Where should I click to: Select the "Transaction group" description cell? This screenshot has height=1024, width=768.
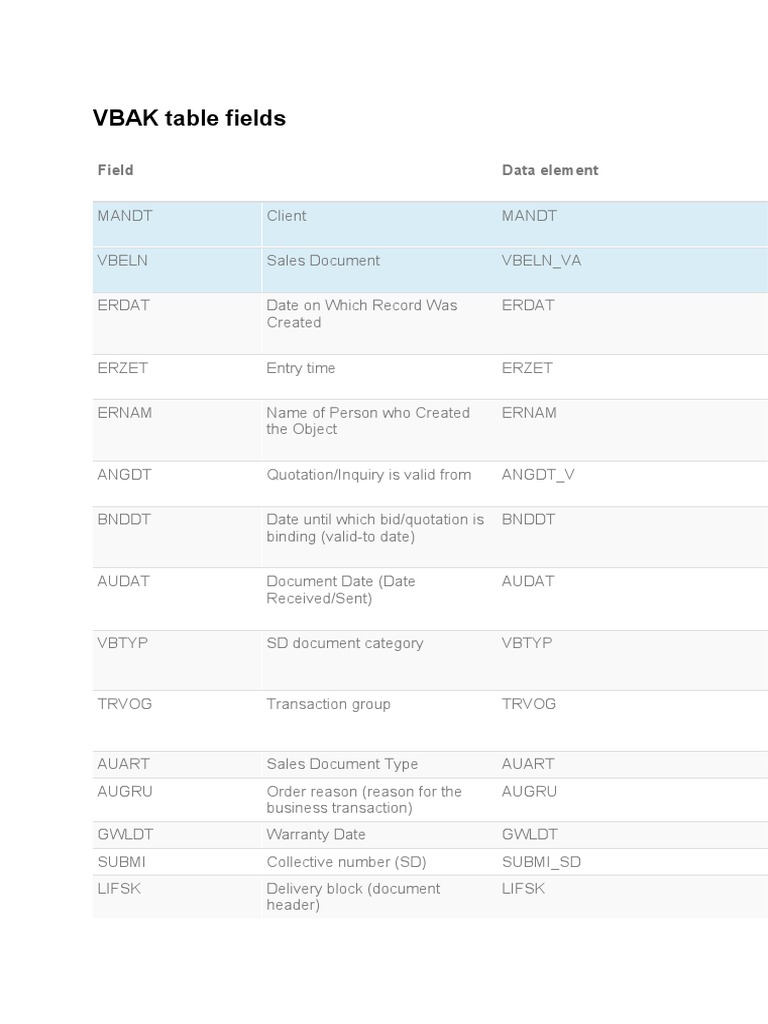tap(328, 704)
